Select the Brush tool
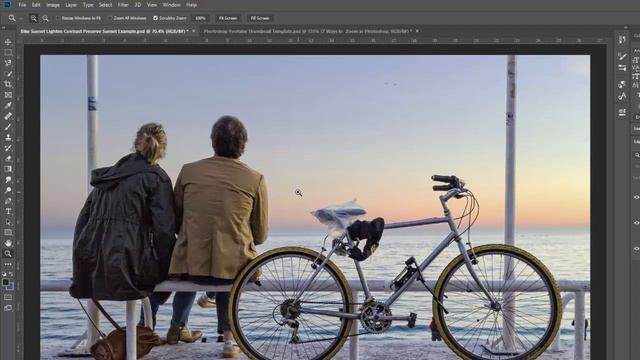640x360 pixels. (8, 127)
